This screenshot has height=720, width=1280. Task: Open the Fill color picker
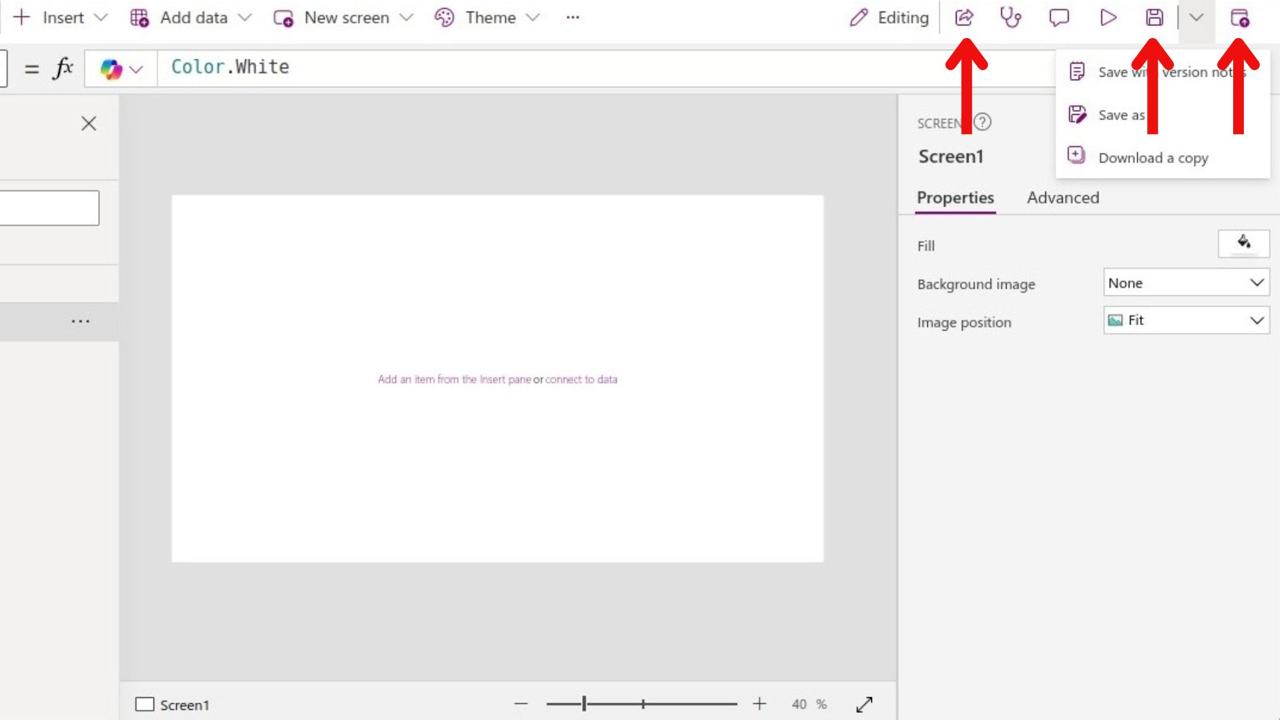(x=1243, y=244)
